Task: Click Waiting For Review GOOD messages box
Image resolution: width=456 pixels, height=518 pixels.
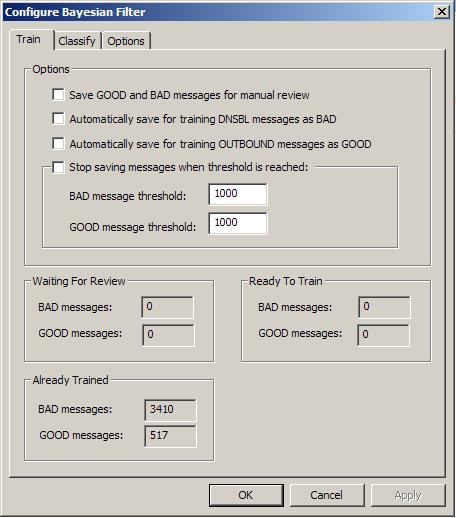Action: pos(168,335)
